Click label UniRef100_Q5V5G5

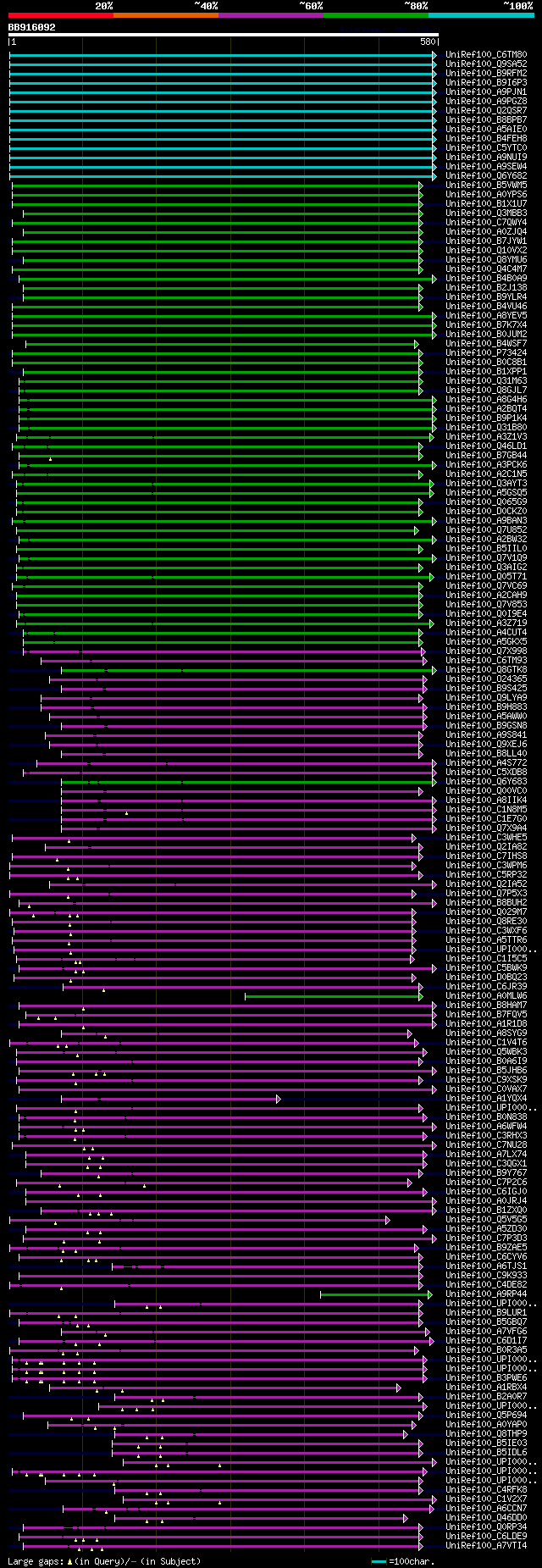[486, 1220]
